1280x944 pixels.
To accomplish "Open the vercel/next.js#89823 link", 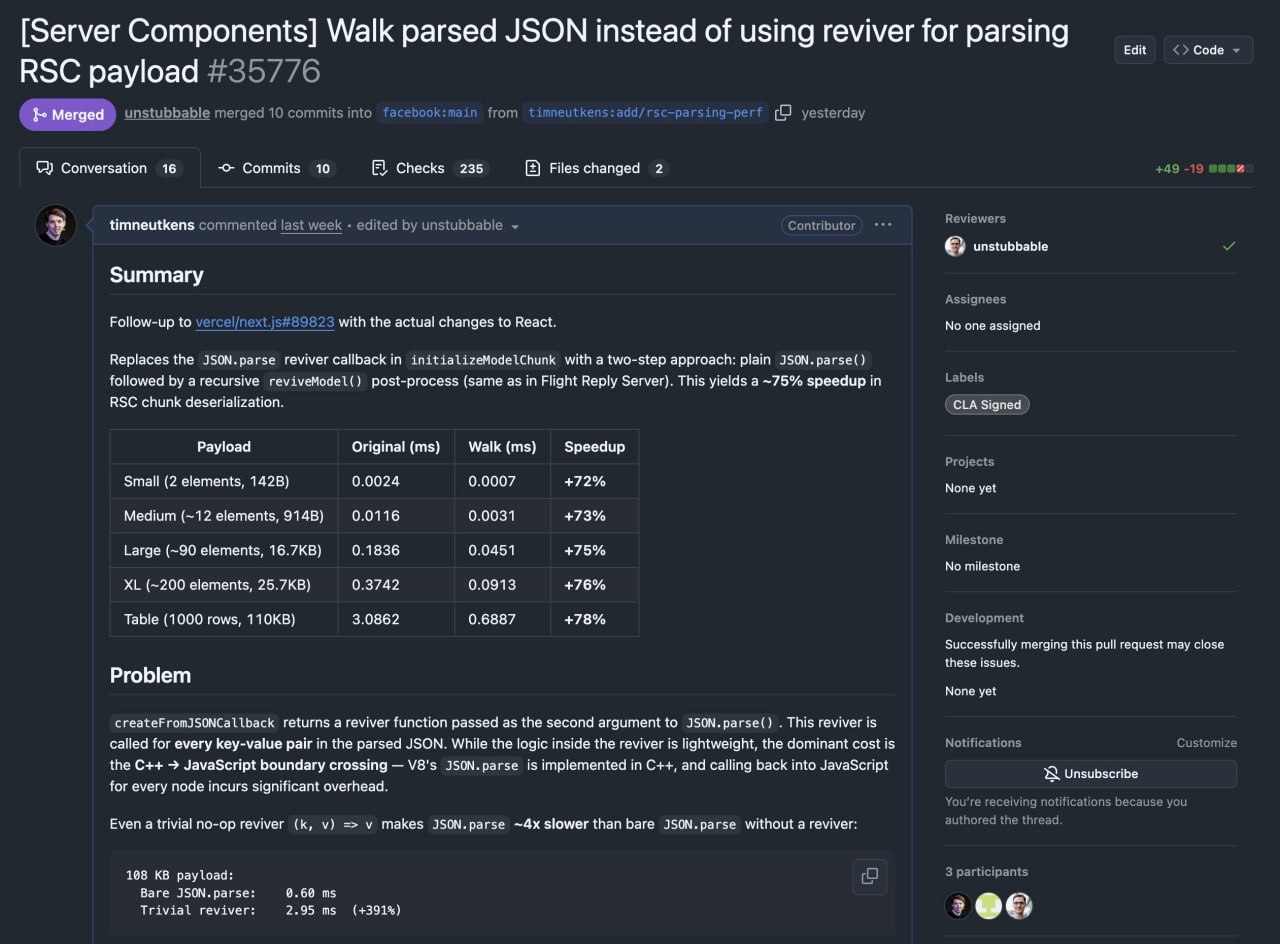I will (265, 322).
